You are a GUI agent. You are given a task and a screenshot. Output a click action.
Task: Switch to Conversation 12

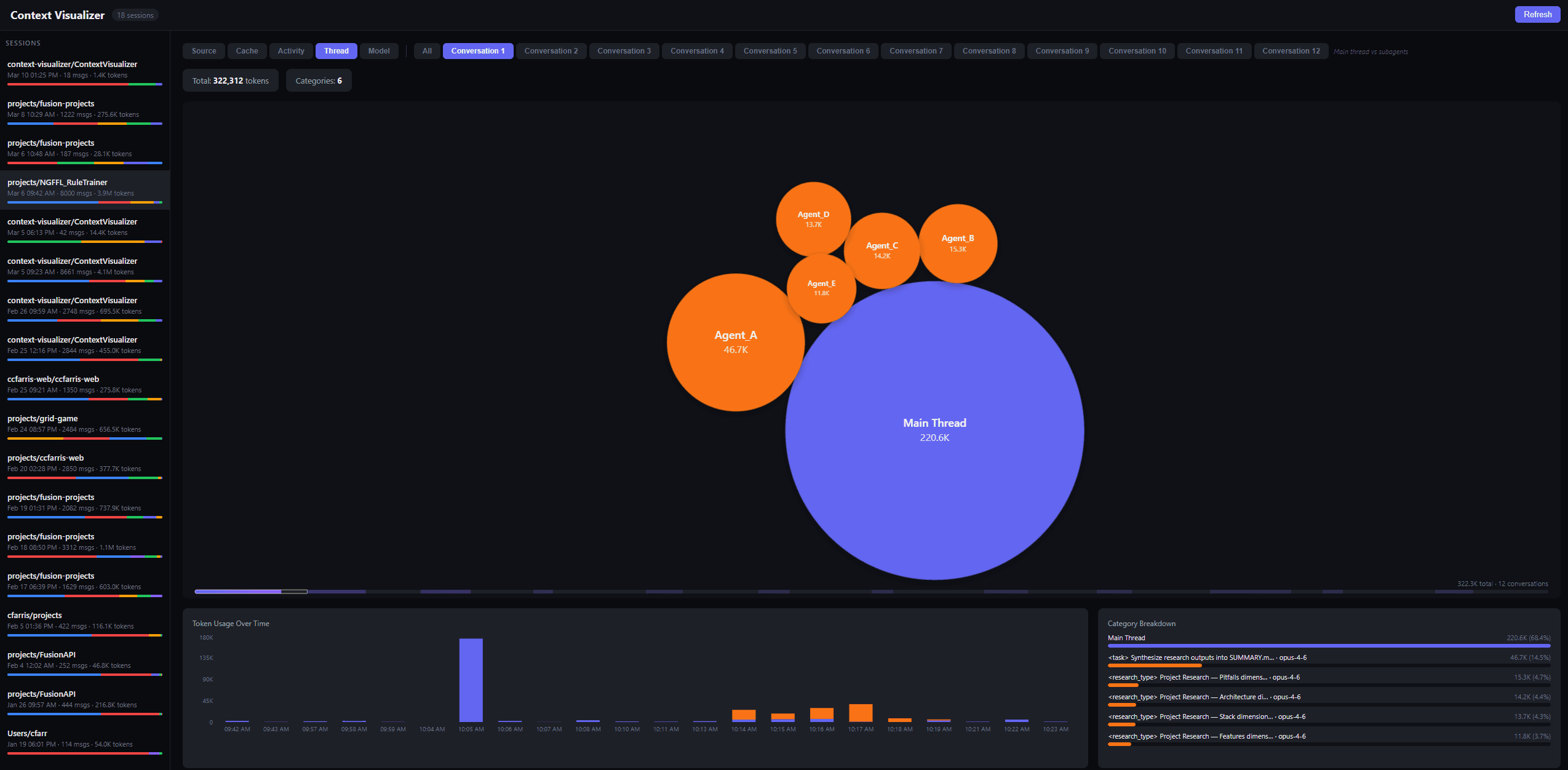[1291, 51]
